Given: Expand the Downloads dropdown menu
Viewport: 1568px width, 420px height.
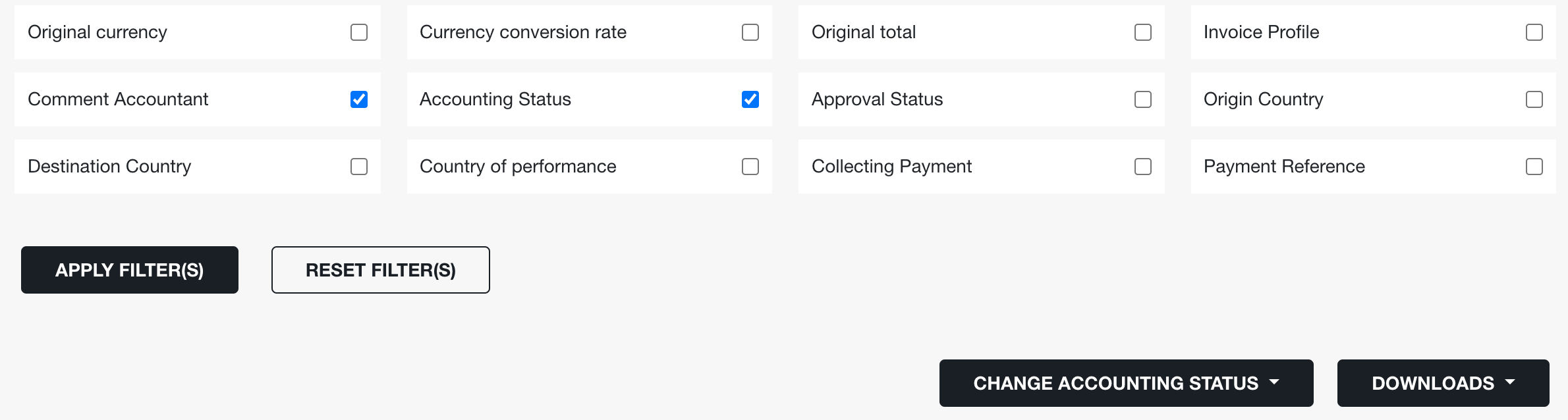Looking at the screenshot, I should click(x=1443, y=383).
